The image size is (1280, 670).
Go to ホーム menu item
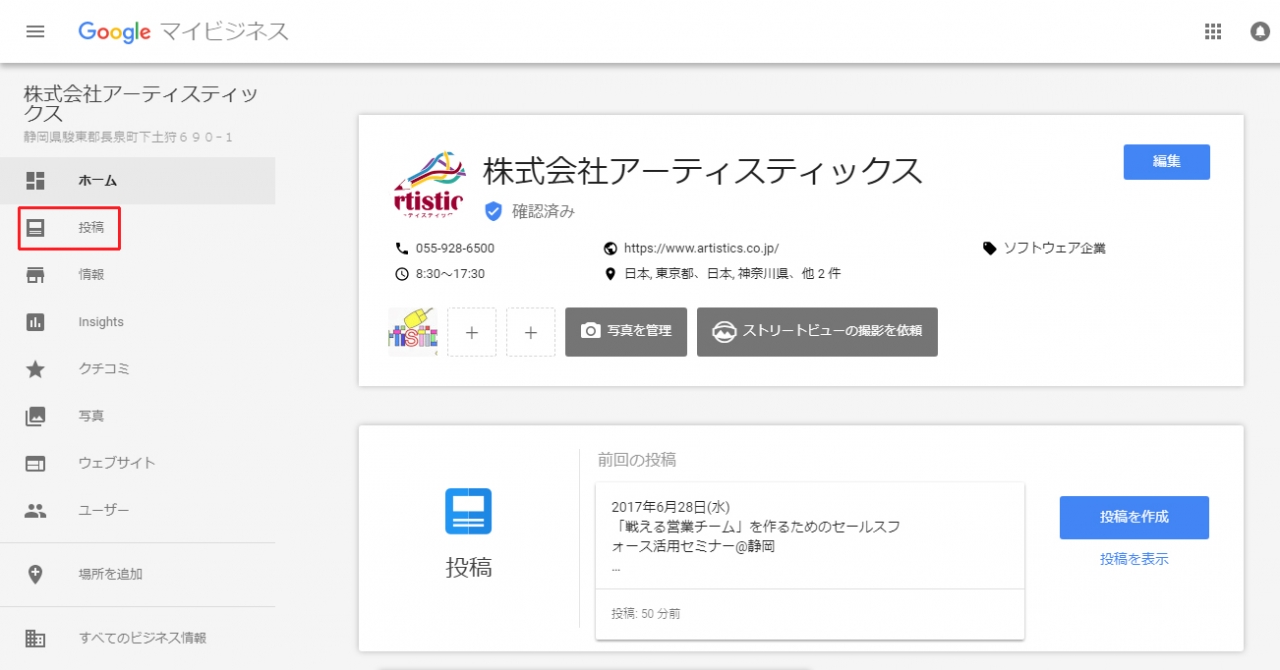point(137,181)
